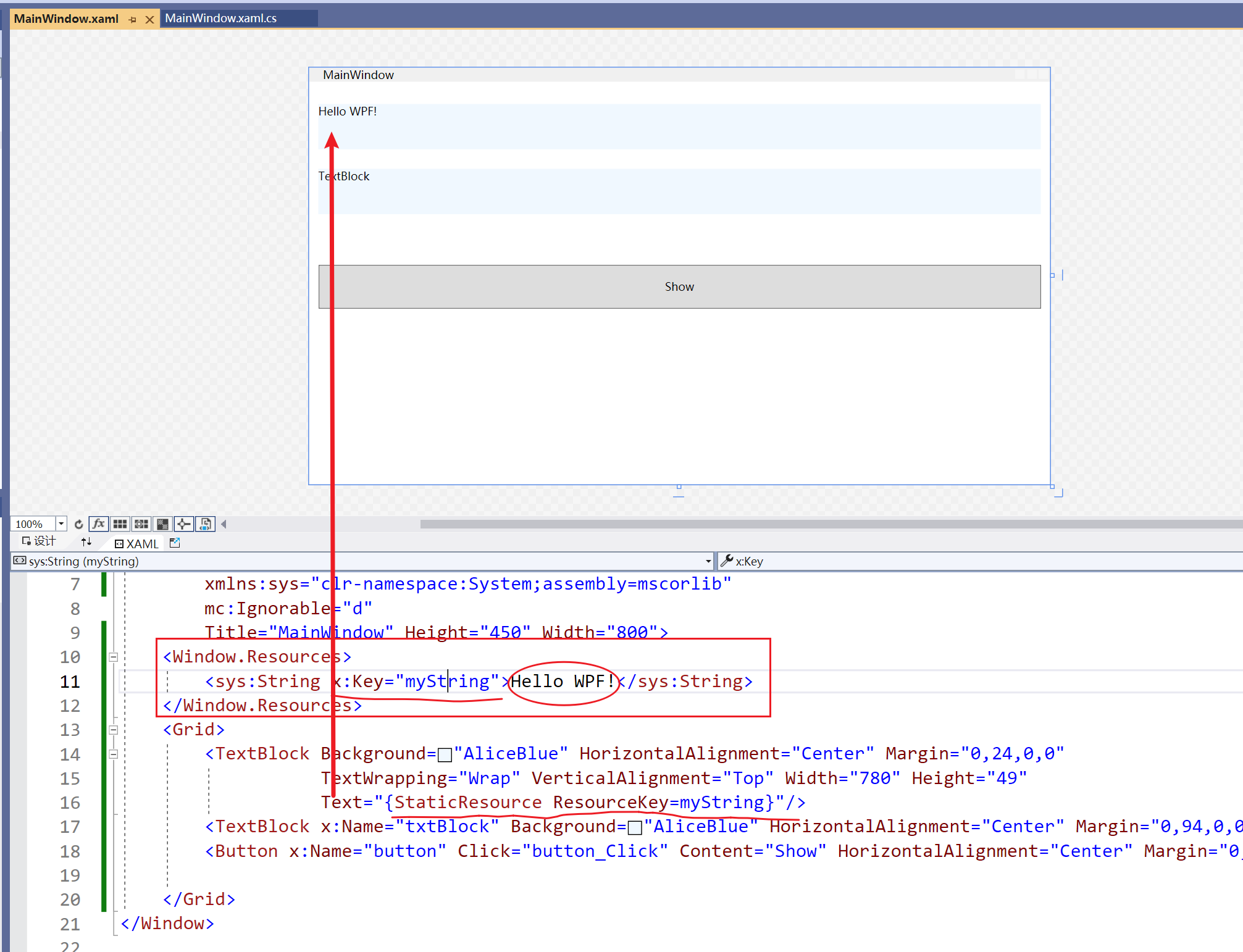
Task: Pin the MainWindow.xaml tab
Action: [x=133, y=20]
